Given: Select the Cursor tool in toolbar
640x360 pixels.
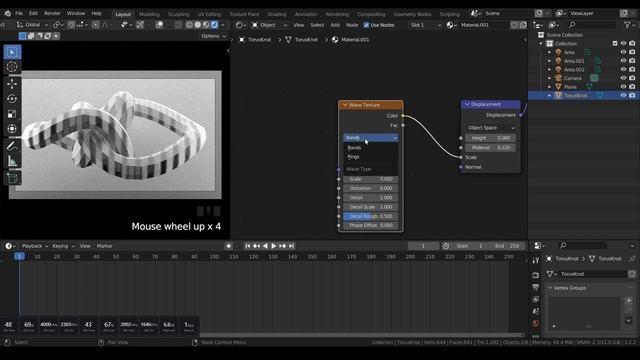Looking at the screenshot, I should [x=12, y=67].
